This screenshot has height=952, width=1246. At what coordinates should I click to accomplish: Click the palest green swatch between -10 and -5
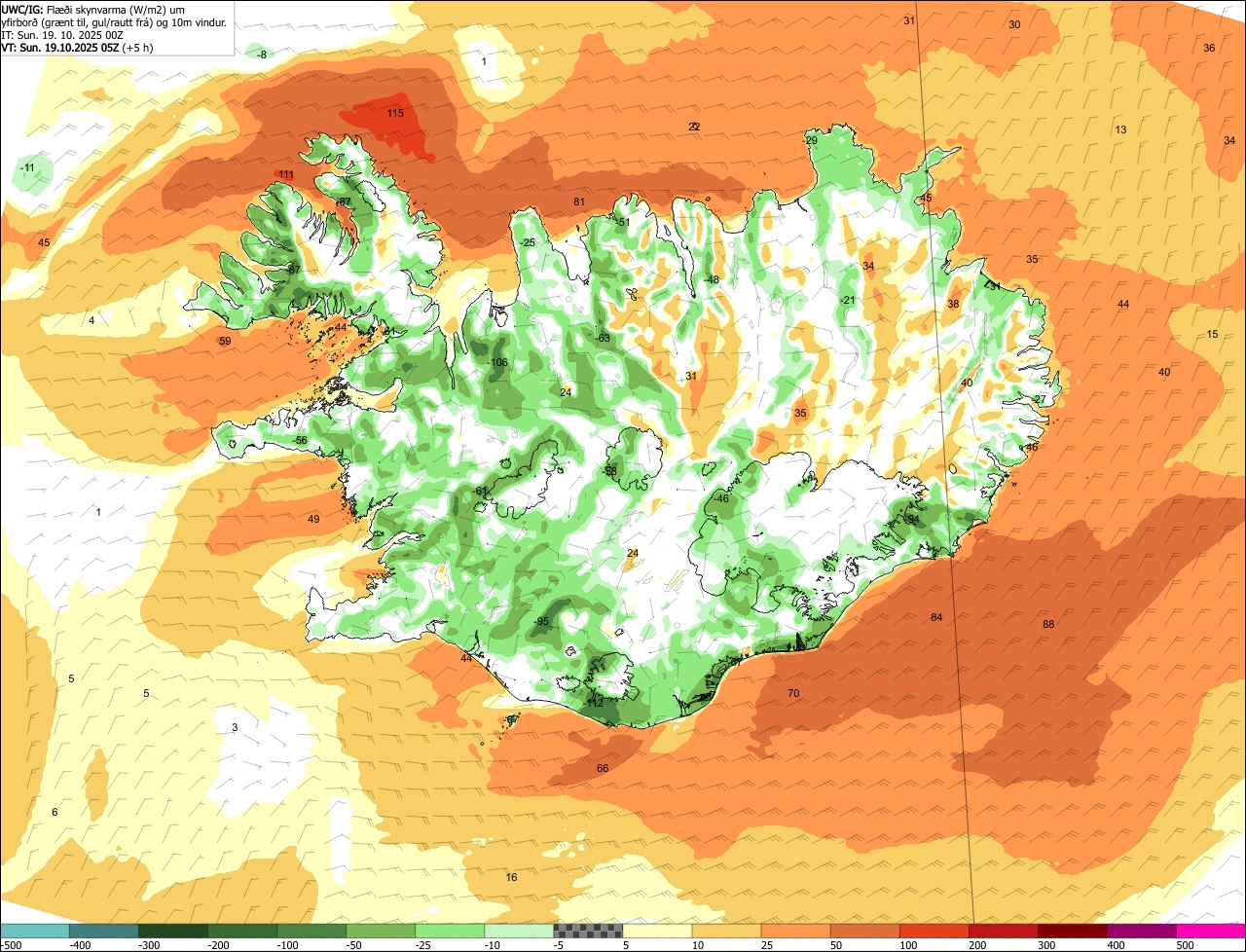(519, 931)
